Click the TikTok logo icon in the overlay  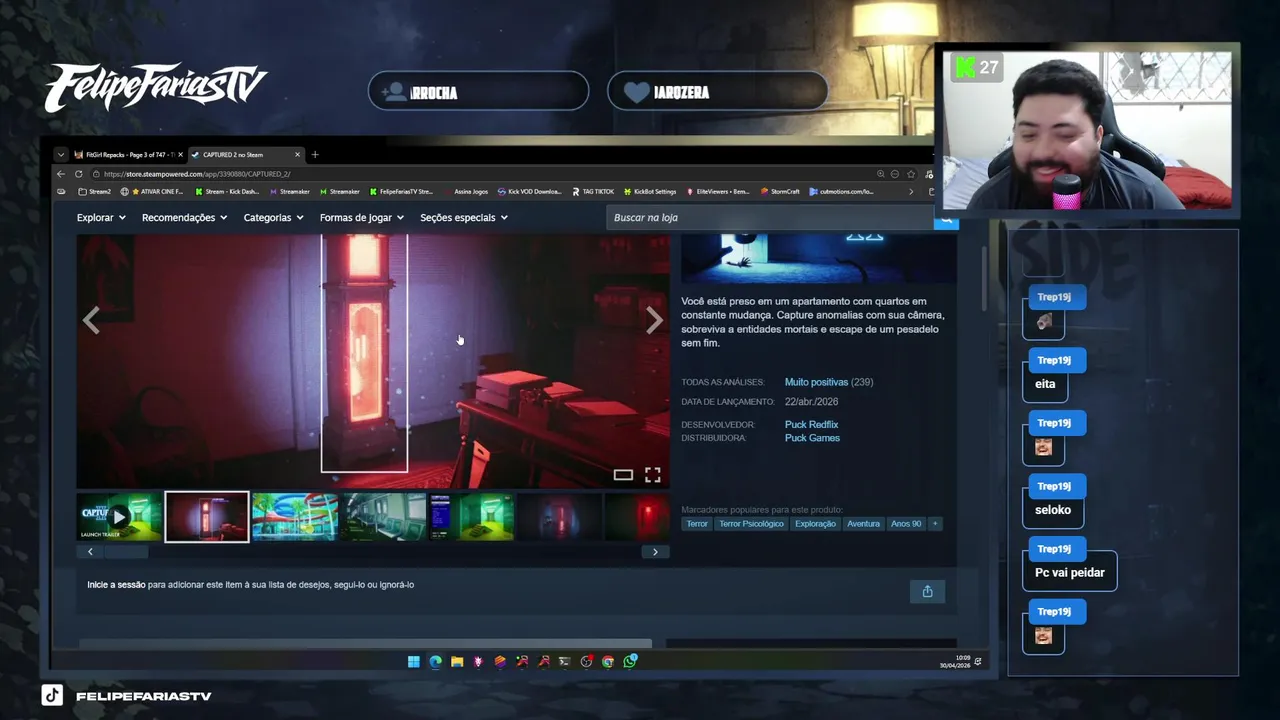[x=52, y=695]
